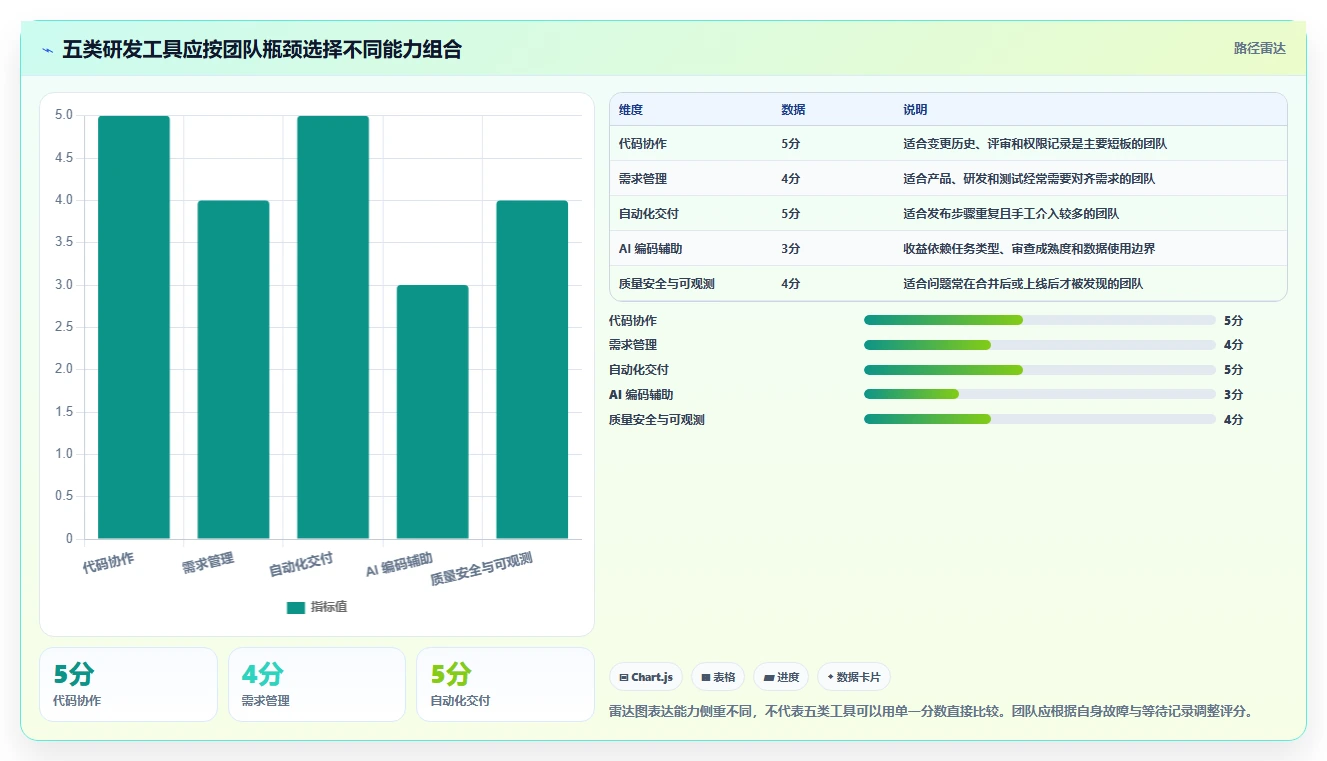Click the chart x-axis label AI 编码辅助

click(399, 565)
